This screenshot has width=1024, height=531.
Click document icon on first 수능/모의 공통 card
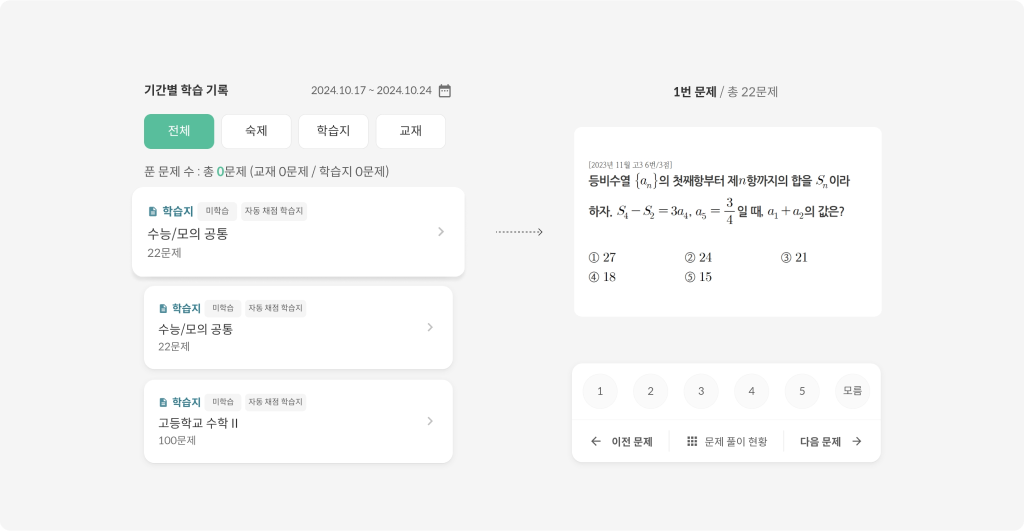point(153,211)
